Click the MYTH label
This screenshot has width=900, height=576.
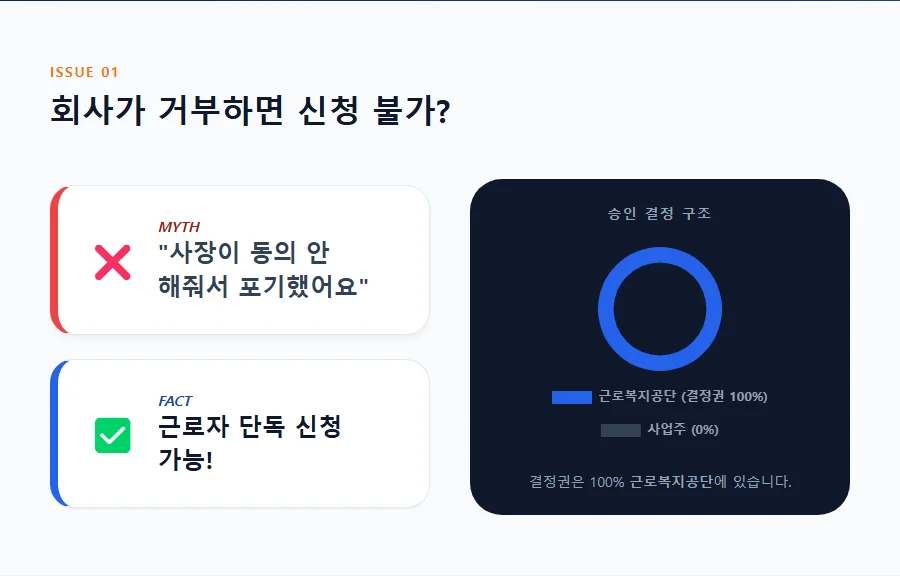click(178, 227)
